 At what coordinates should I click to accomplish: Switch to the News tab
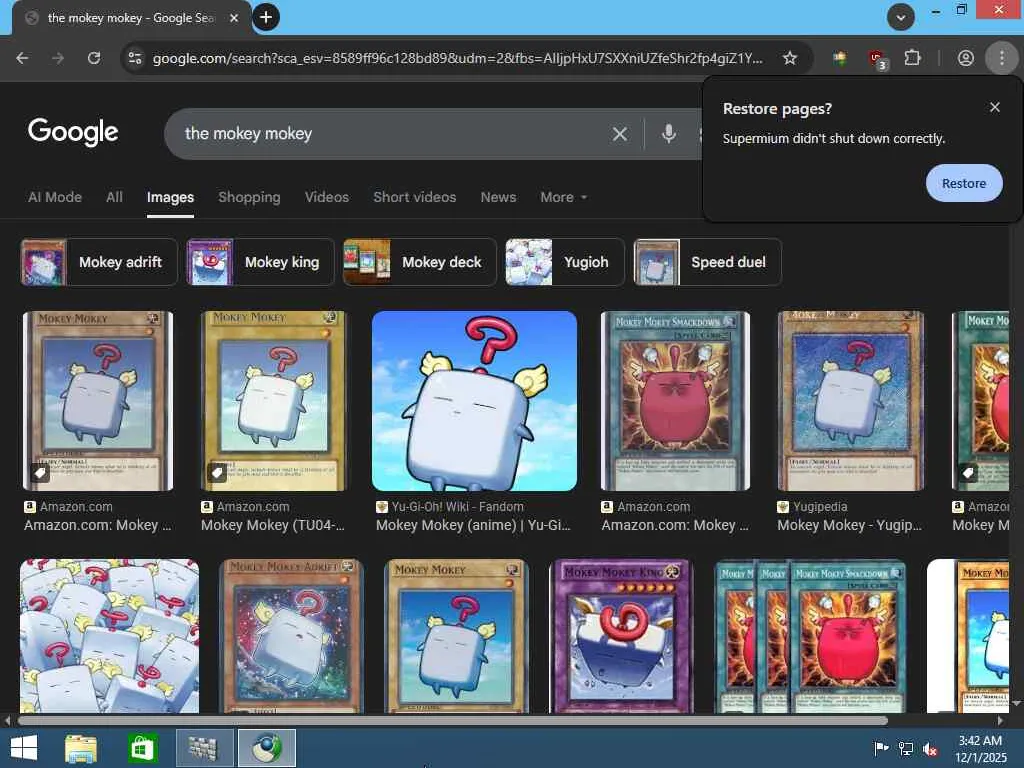[x=498, y=197]
